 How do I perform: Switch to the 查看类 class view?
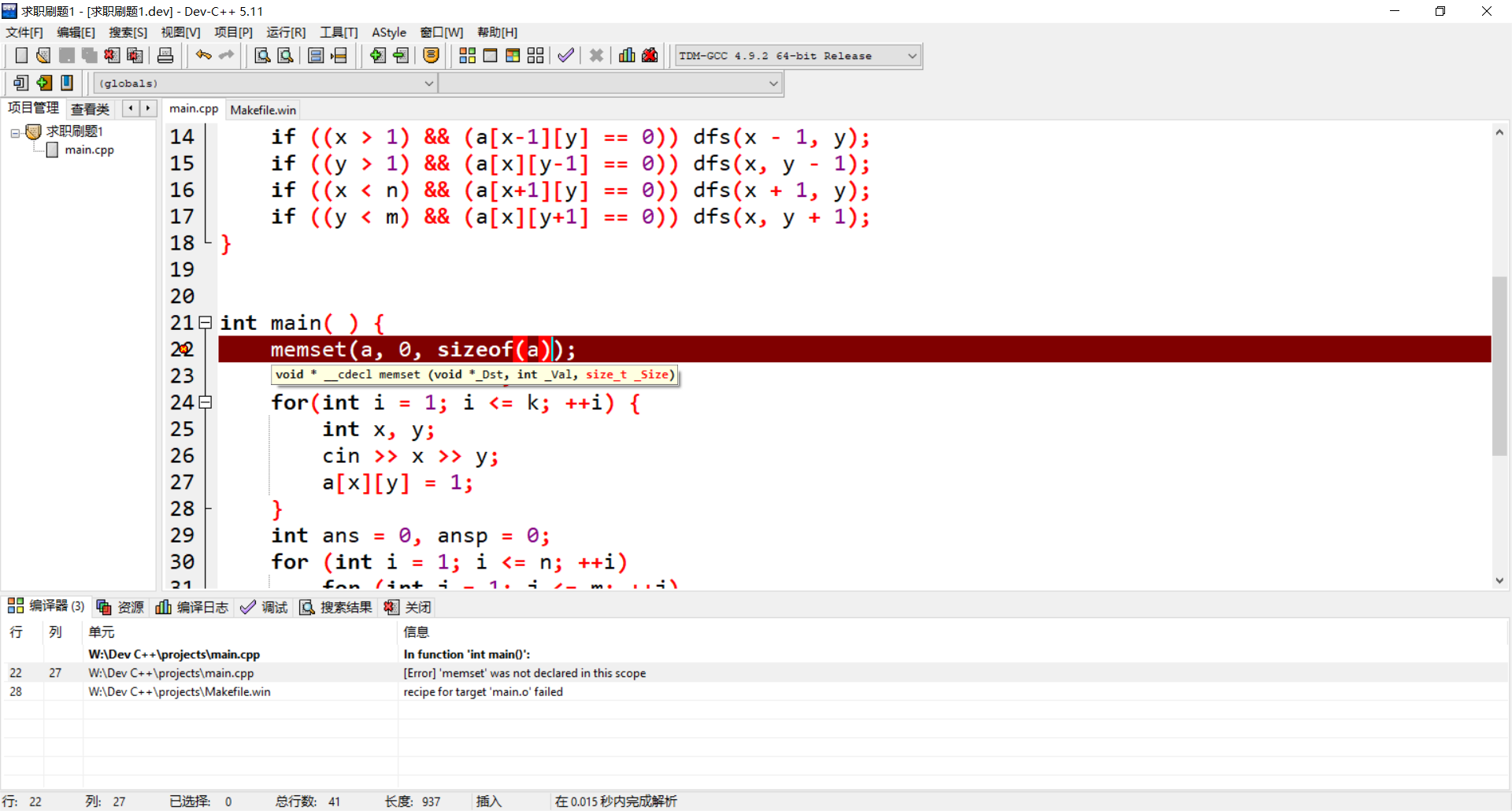[89, 109]
